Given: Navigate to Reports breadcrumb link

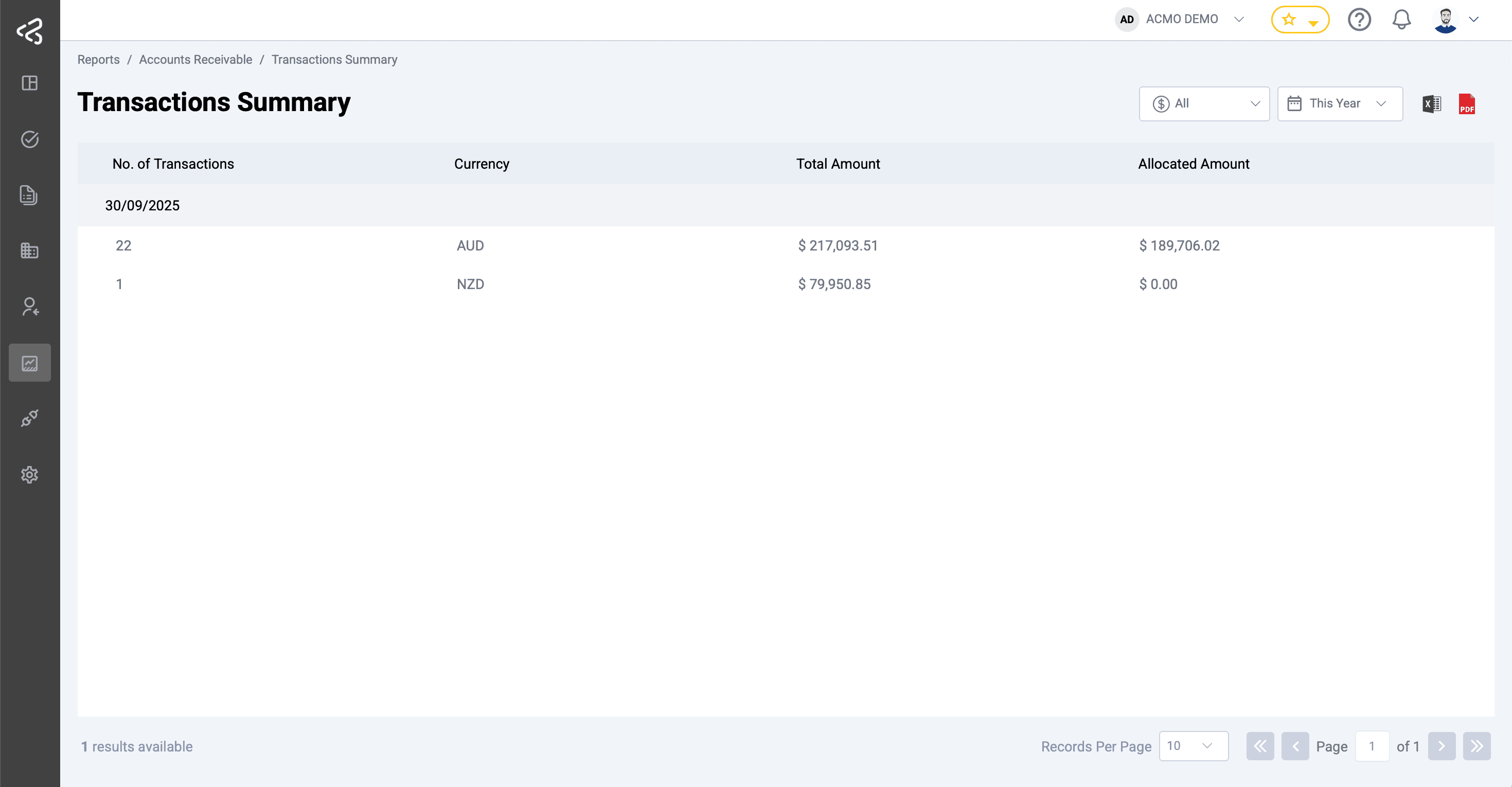Looking at the screenshot, I should coord(99,59).
